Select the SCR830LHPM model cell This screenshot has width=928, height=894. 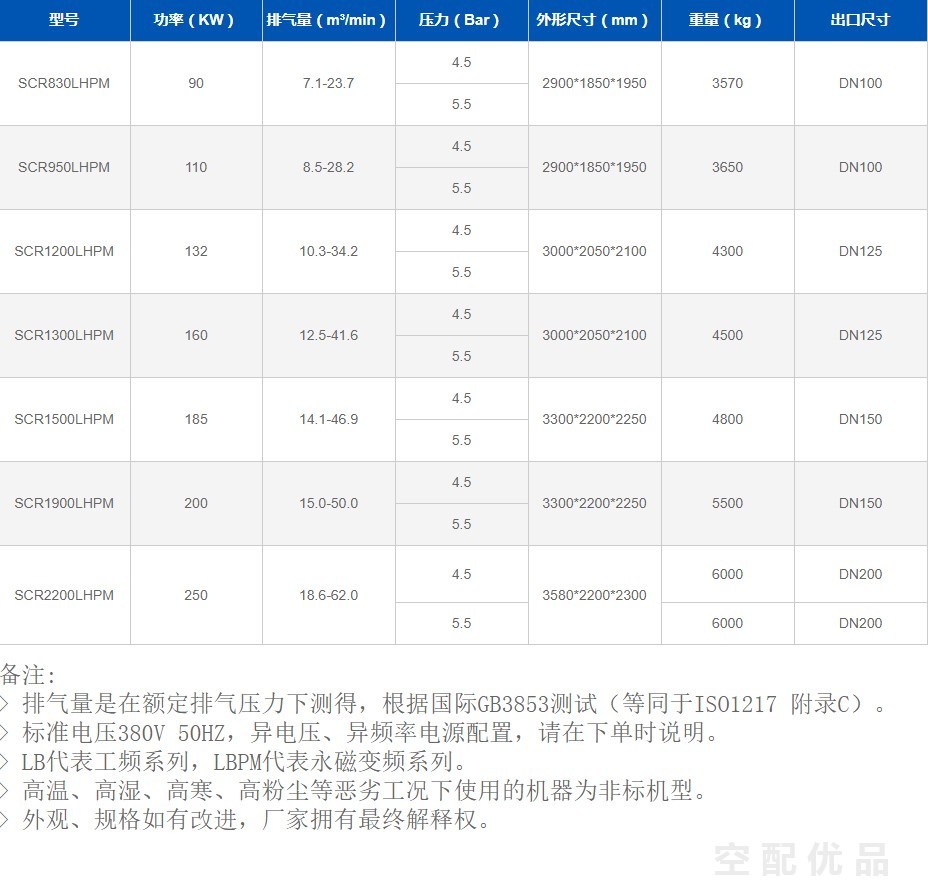pos(64,83)
